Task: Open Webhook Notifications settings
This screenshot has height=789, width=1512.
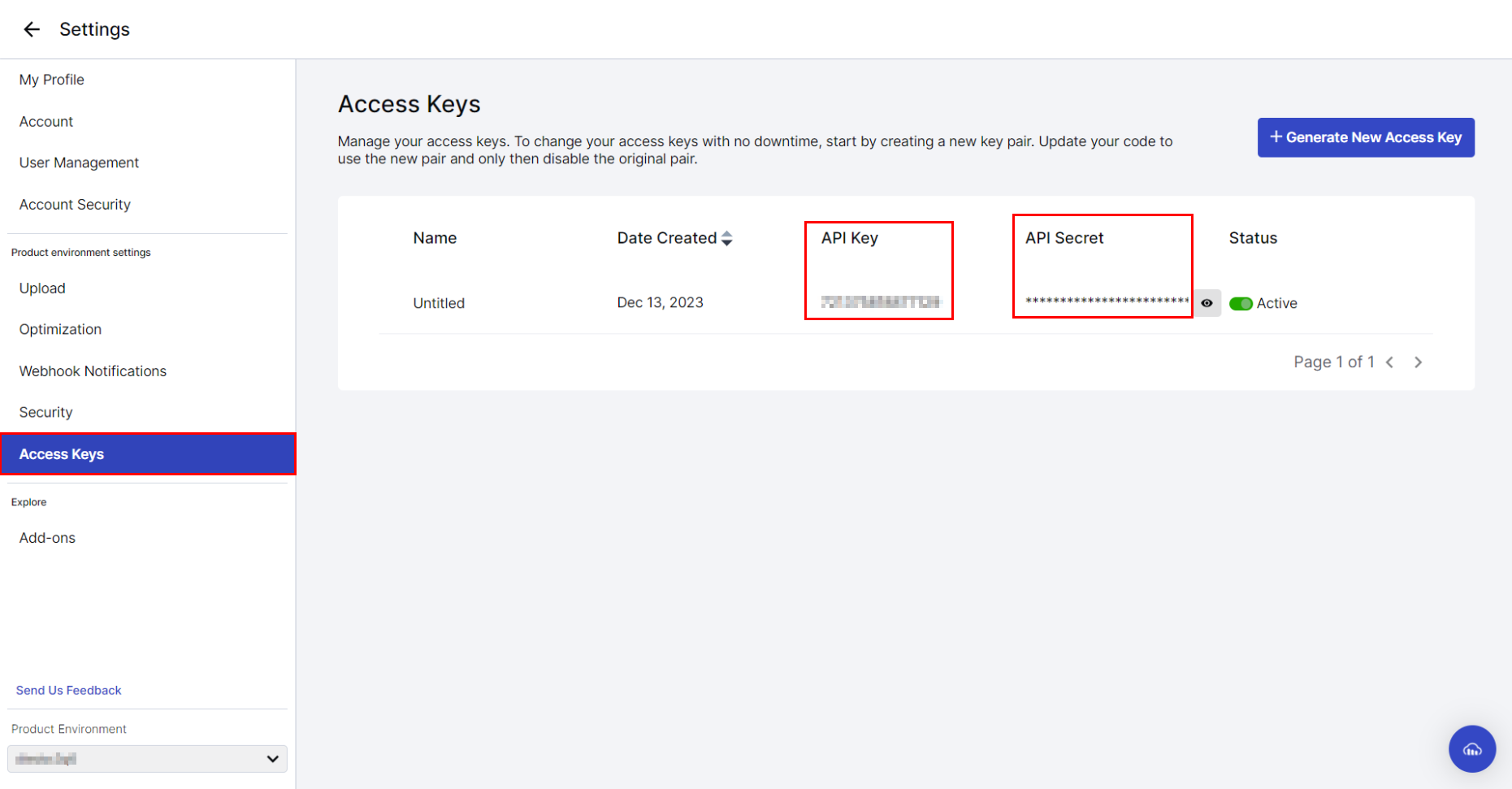Action: (92, 371)
